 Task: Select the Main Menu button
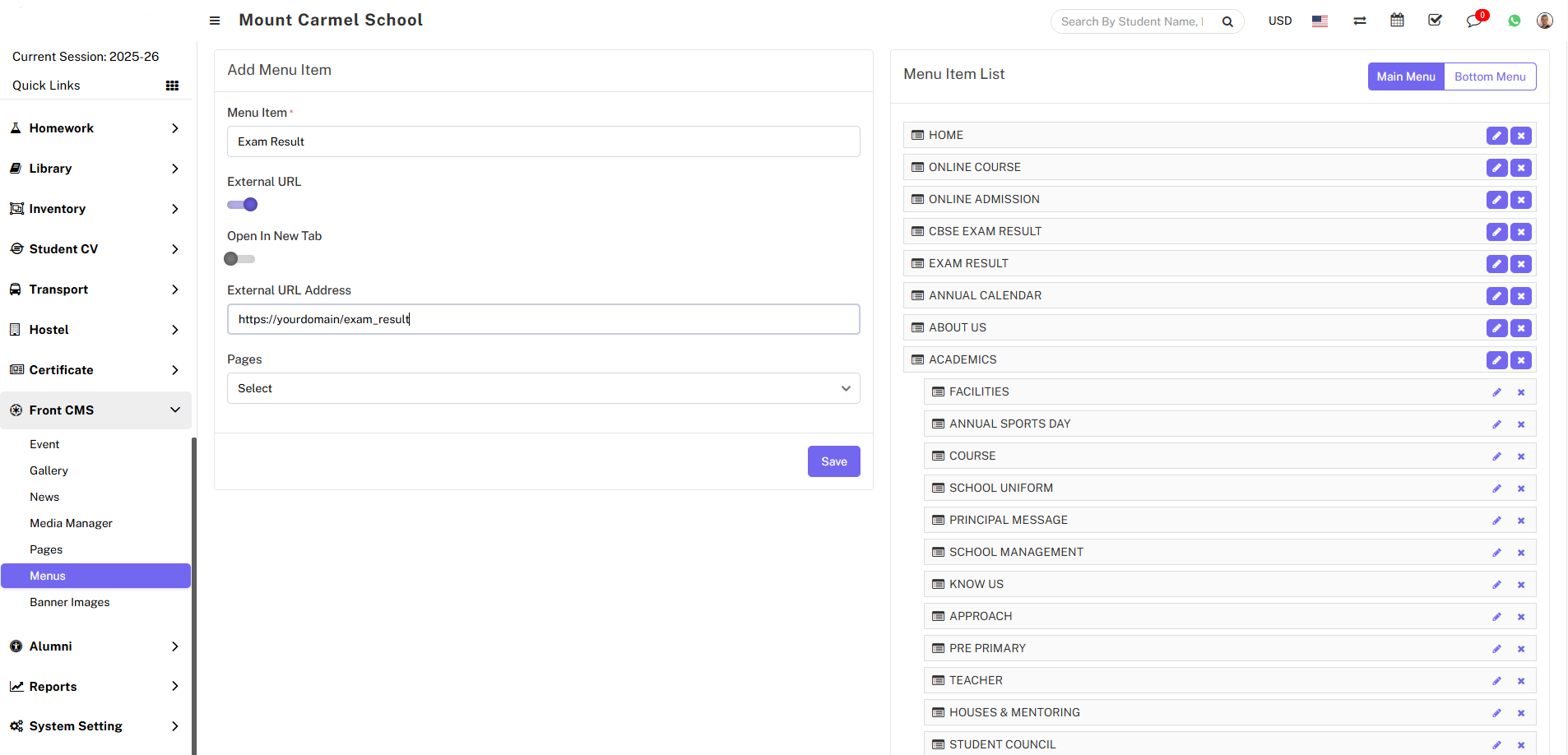1405,76
